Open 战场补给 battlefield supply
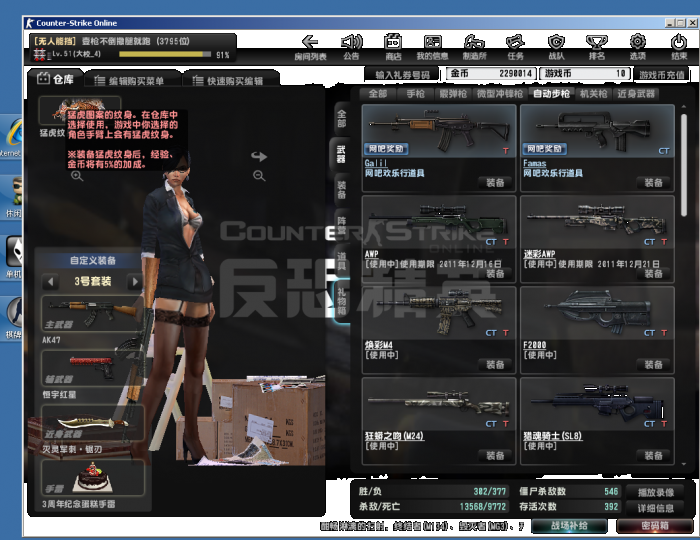This screenshot has width=700, height=540. click(x=569, y=526)
